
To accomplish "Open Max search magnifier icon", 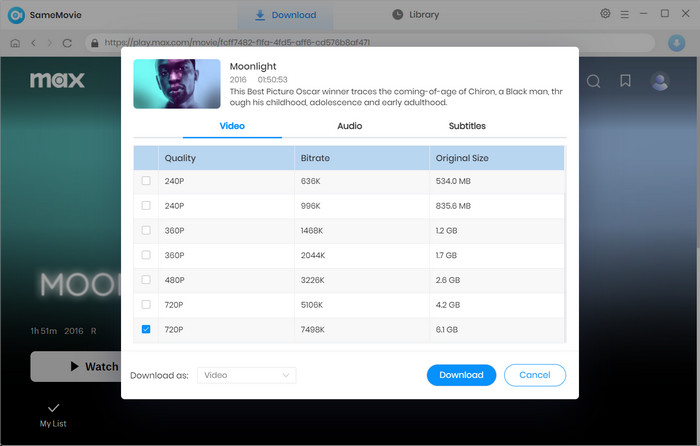I will click(x=593, y=81).
